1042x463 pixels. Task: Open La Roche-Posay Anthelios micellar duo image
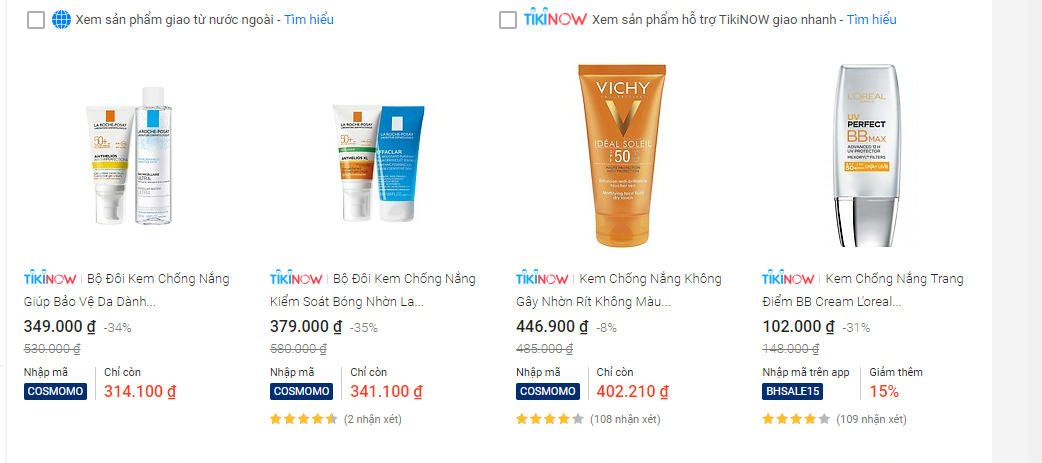[x=130, y=155]
